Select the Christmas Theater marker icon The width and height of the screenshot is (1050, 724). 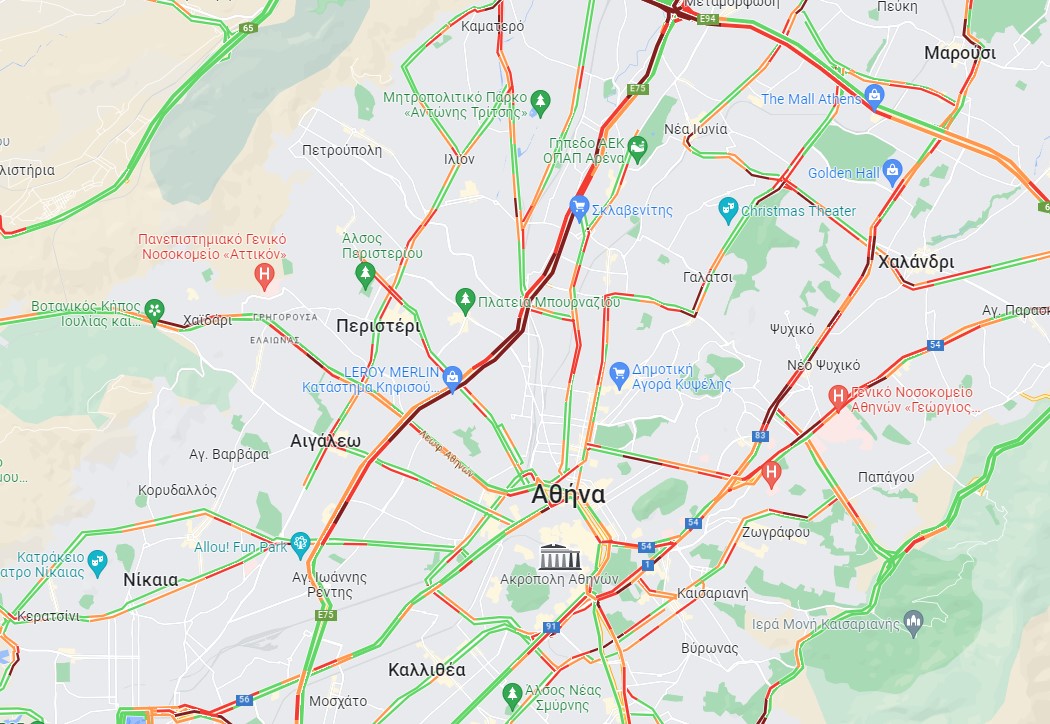click(x=727, y=210)
